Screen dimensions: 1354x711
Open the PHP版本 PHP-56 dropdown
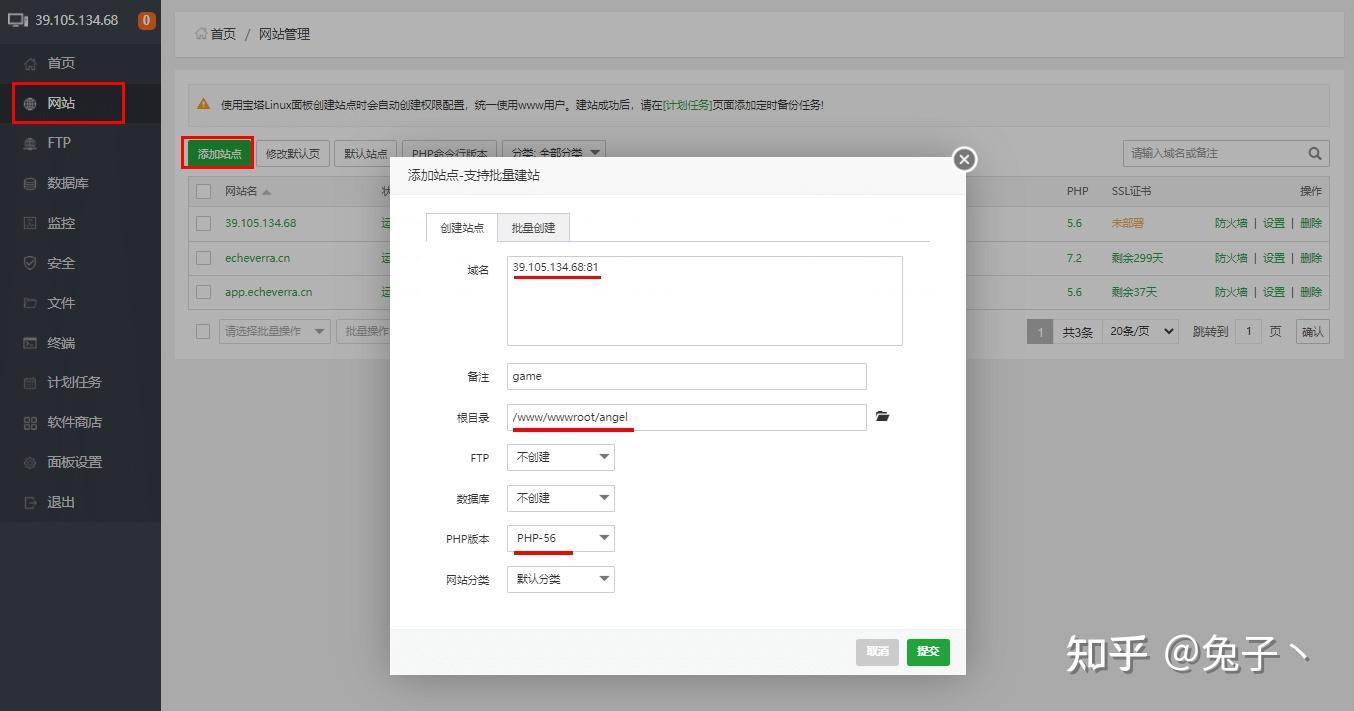[561, 538]
